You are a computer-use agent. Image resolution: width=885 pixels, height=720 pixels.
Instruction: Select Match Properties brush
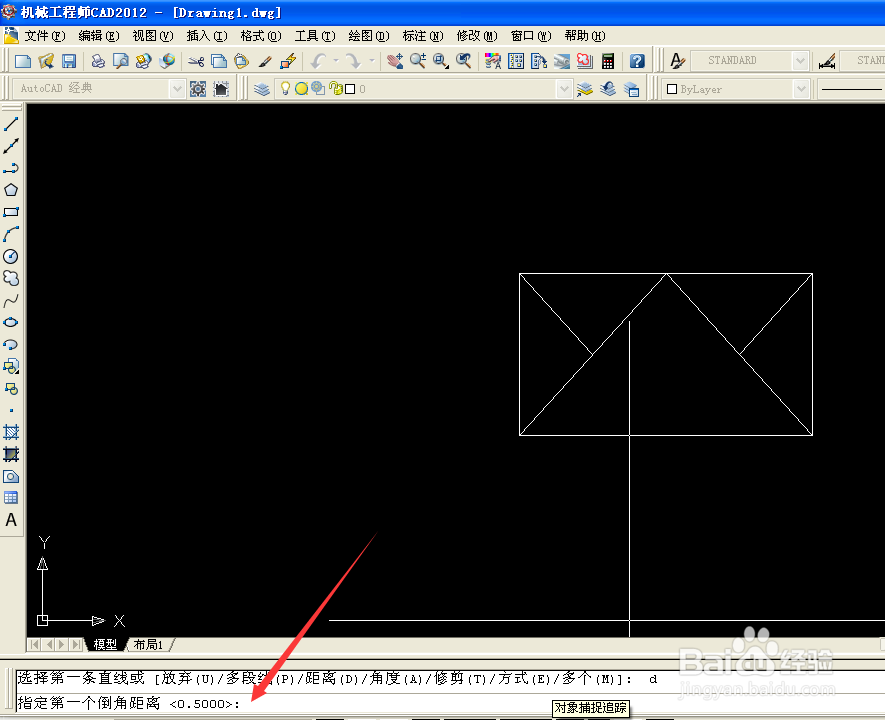click(265, 61)
